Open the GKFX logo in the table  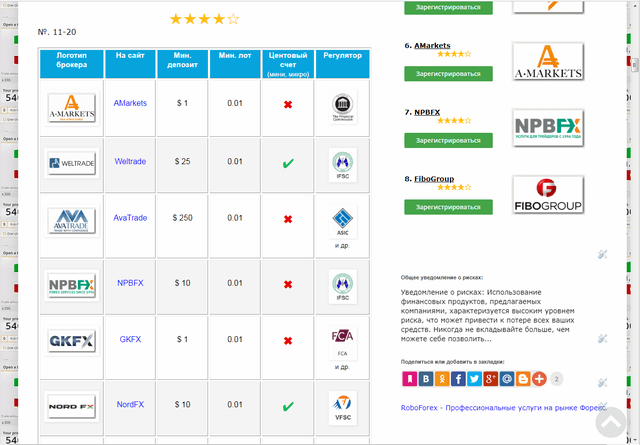pos(71,340)
